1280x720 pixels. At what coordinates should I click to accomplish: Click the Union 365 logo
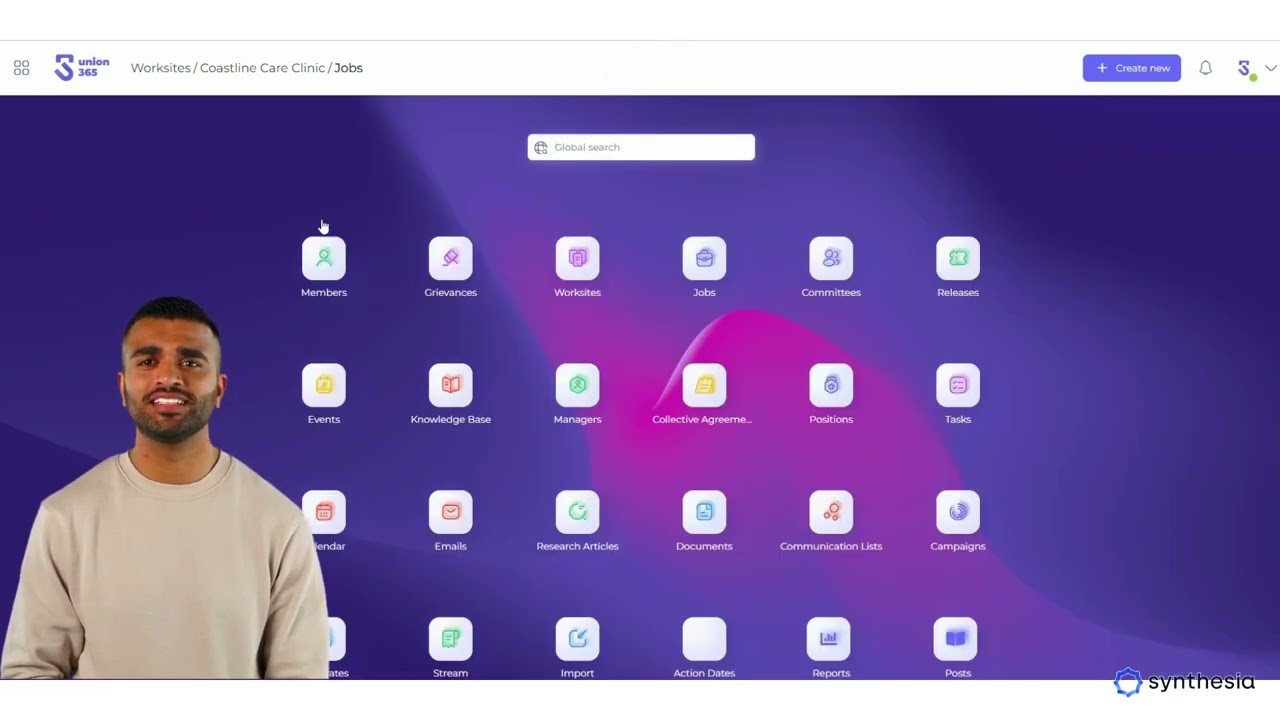tap(82, 68)
